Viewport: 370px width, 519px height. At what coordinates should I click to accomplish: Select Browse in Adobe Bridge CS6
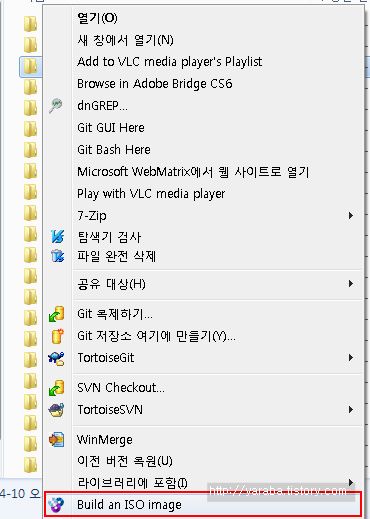click(x=203, y=84)
